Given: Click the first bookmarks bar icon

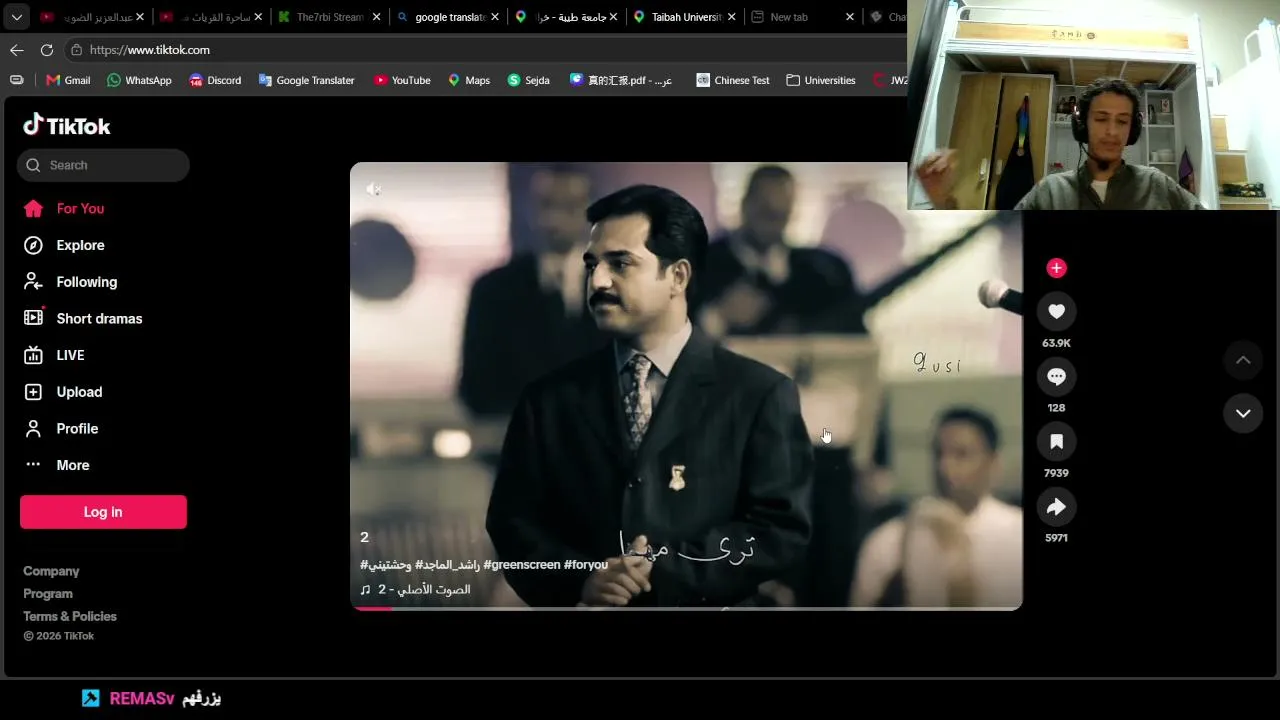Looking at the screenshot, I should pos(17,80).
